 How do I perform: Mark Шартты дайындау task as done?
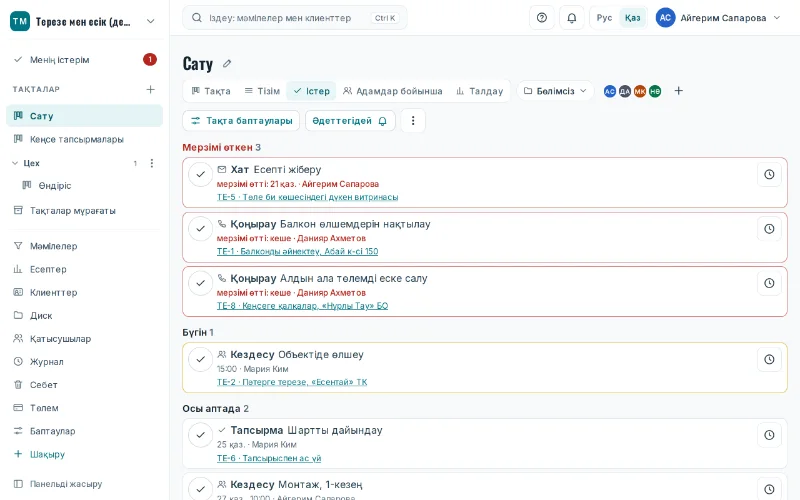point(201,435)
